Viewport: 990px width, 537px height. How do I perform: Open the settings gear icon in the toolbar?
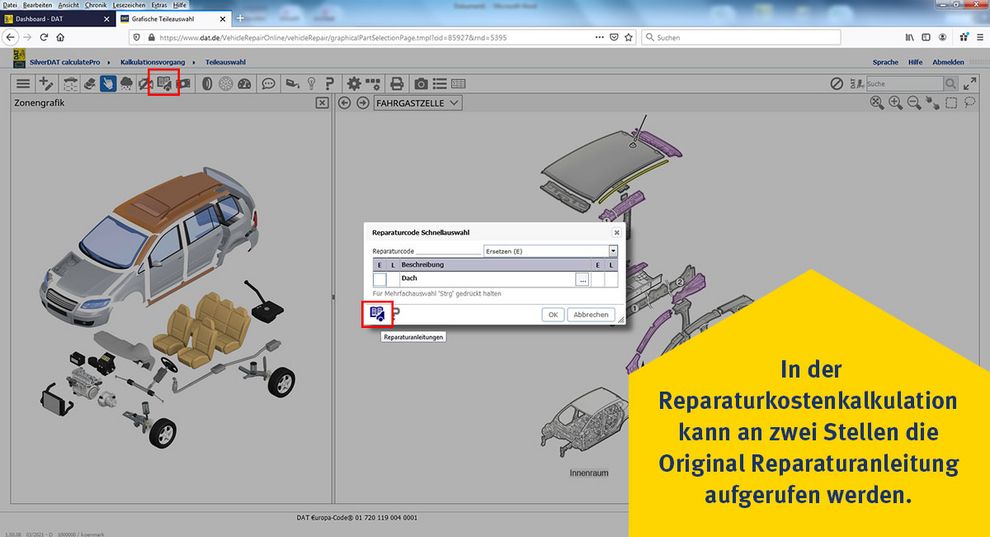[352, 84]
